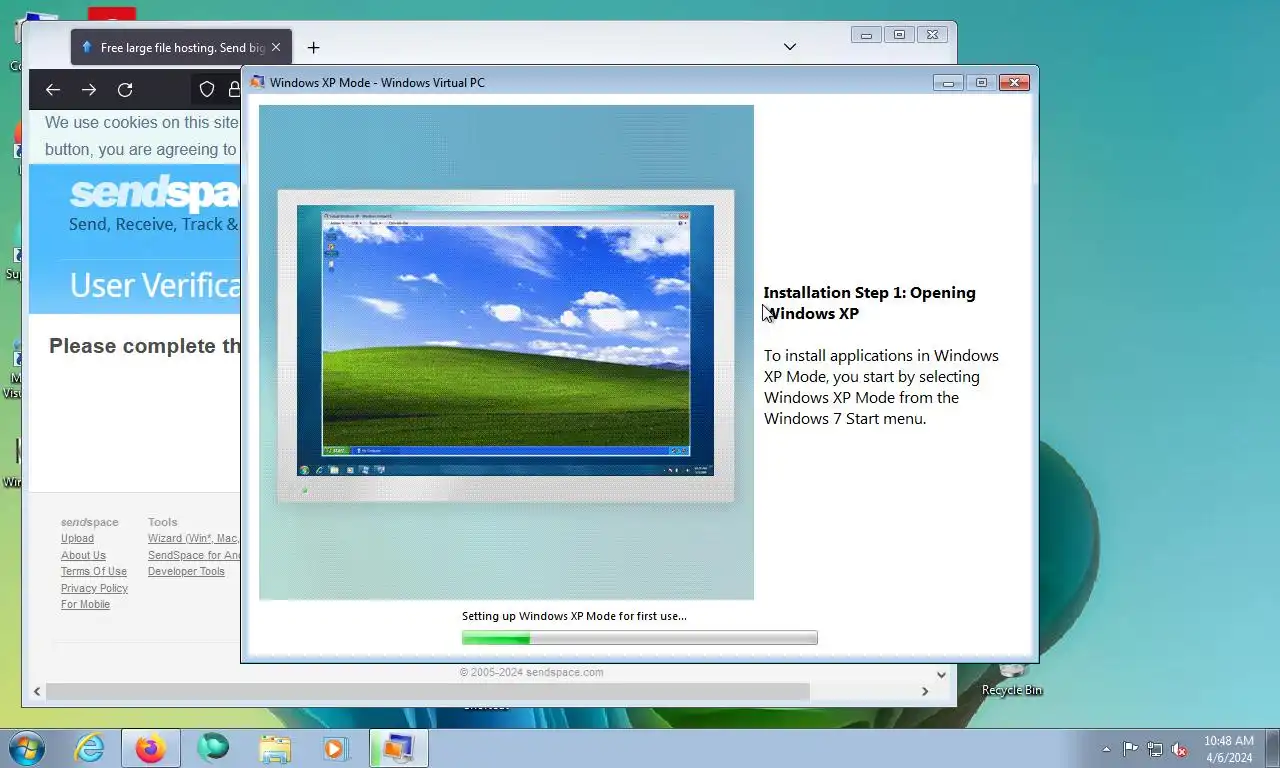Click the 'Setting up Windows XP Mode' status text
Image resolution: width=1280 pixels, height=768 pixels.
(574, 616)
